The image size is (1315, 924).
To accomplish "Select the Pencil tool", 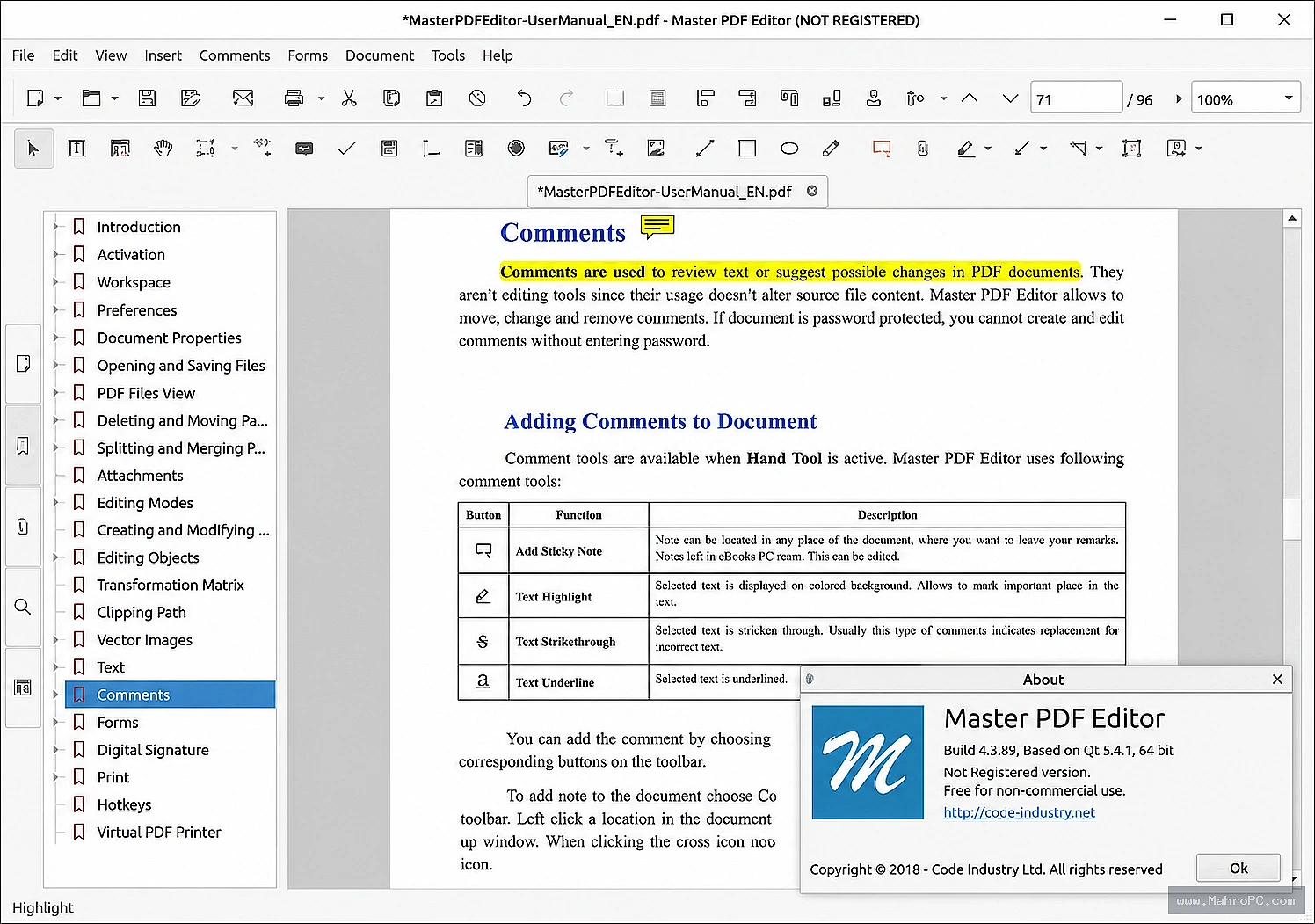I will [832, 149].
